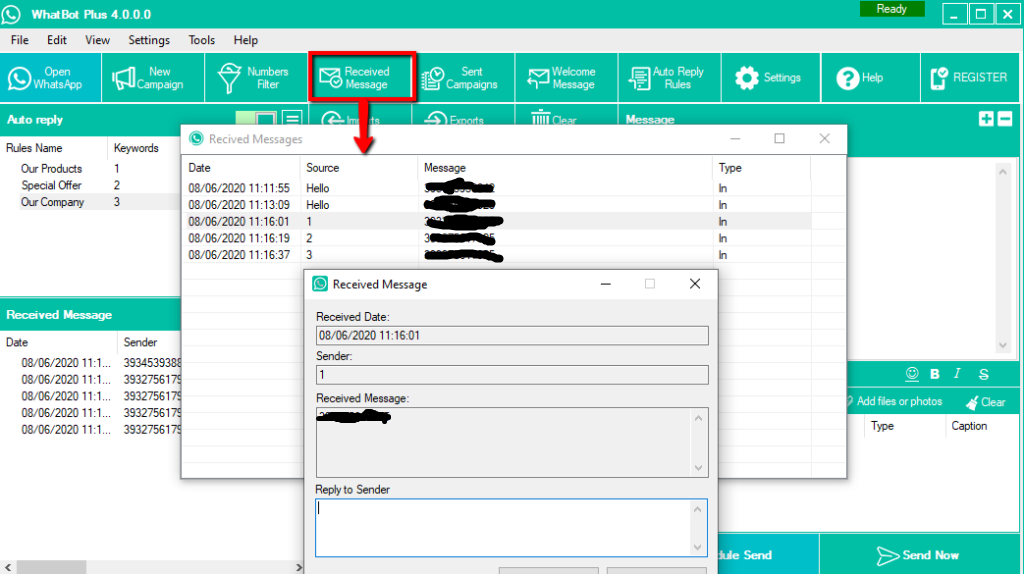The image size is (1024, 574).
Task: Click Clear next to Add files or photos
Action: pos(985,402)
